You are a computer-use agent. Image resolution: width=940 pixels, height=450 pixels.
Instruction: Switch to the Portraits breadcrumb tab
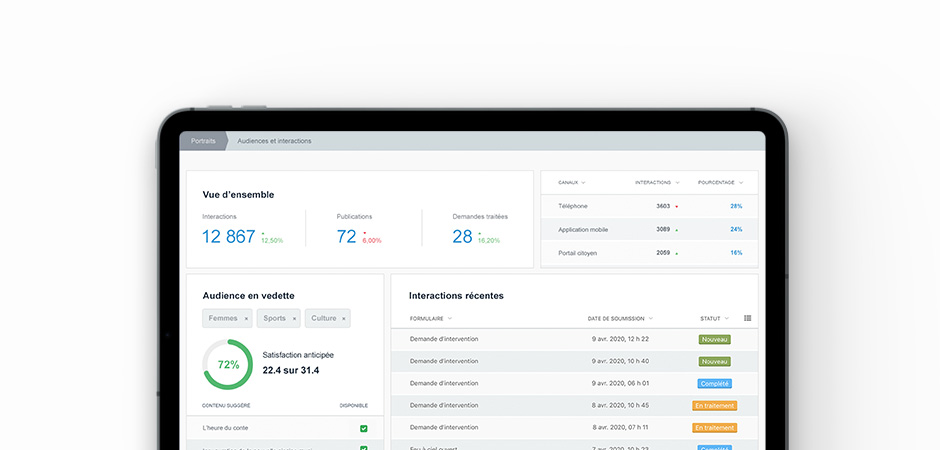click(x=203, y=141)
